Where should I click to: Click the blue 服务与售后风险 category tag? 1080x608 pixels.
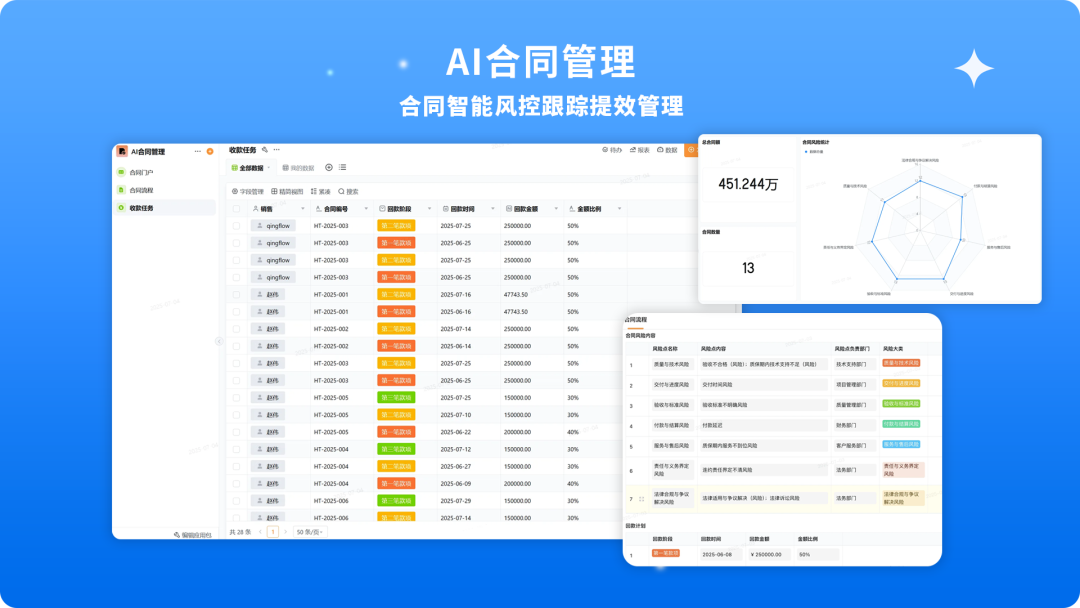(901, 444)
